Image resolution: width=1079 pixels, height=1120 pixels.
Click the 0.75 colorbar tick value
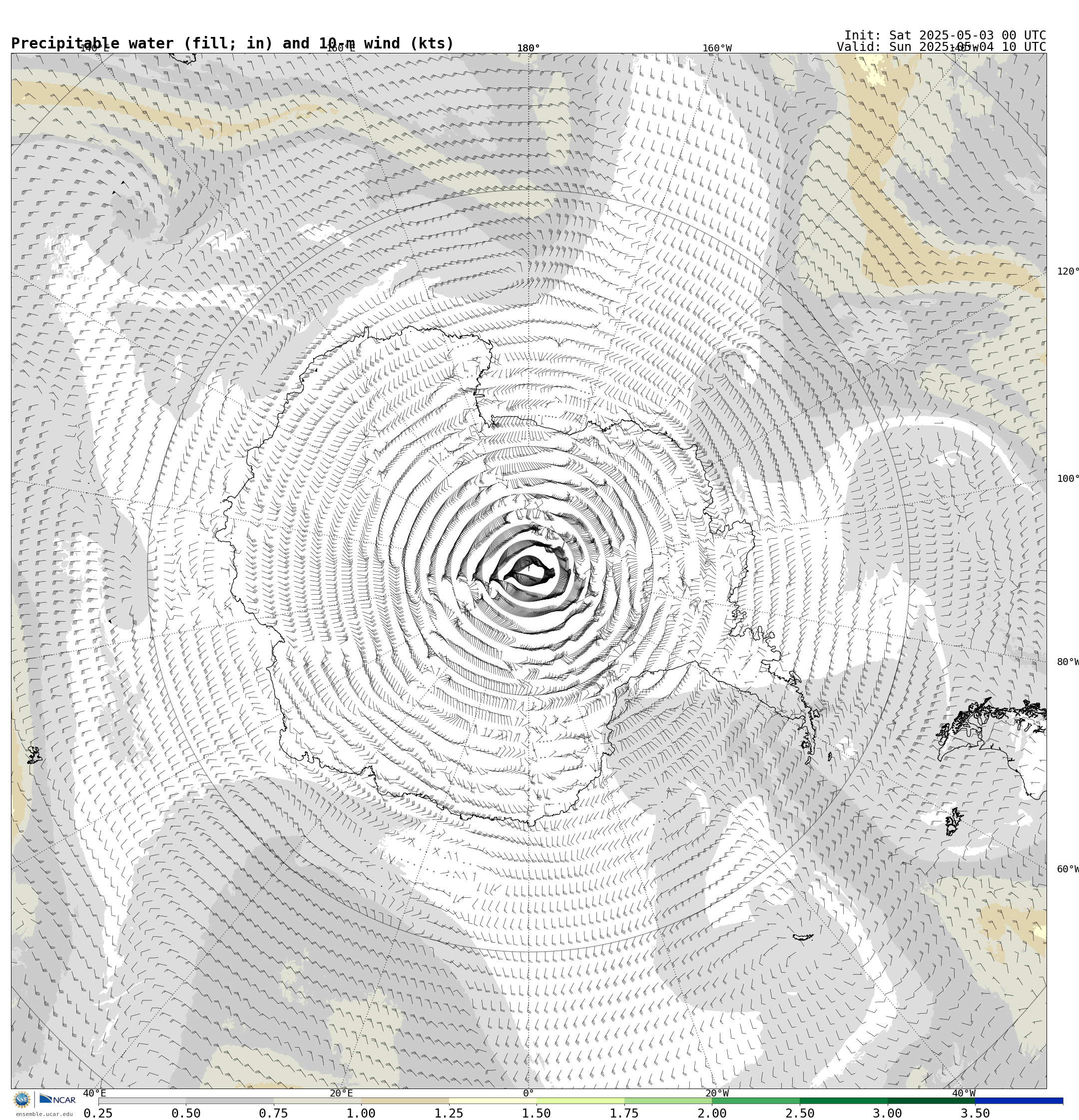coord(273,1113)
